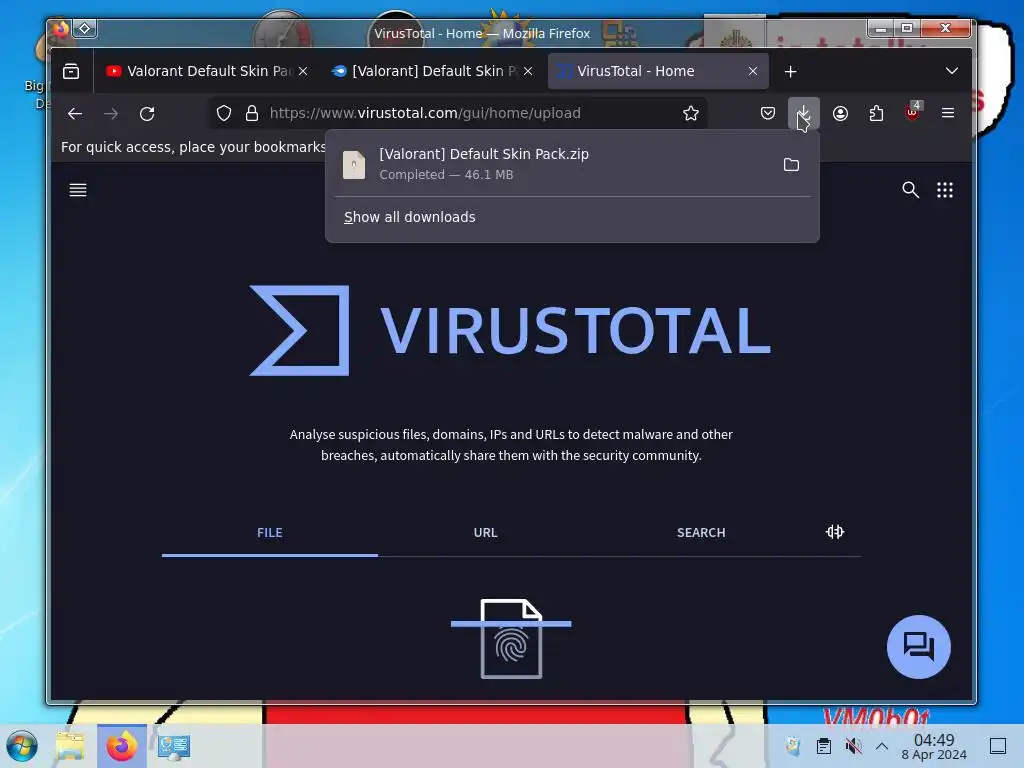The image size is (1024, 768).
Task: Select the FILE tab
Action: 270,533
